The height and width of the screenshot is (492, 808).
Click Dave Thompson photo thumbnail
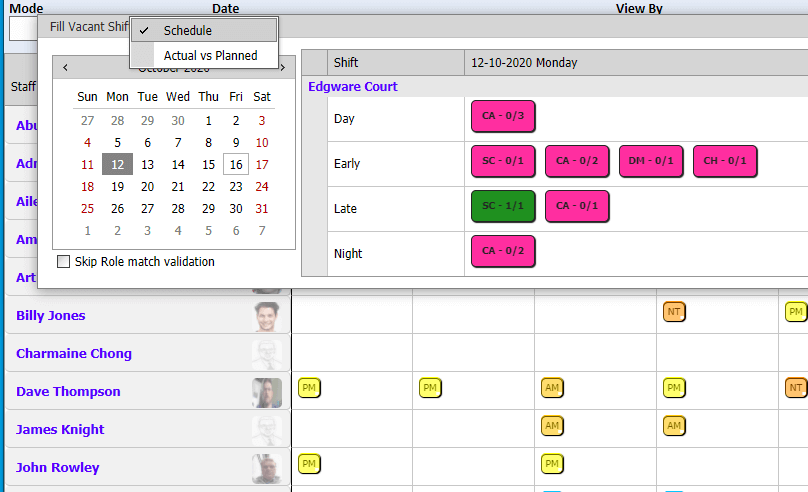[x=267, y=393]
